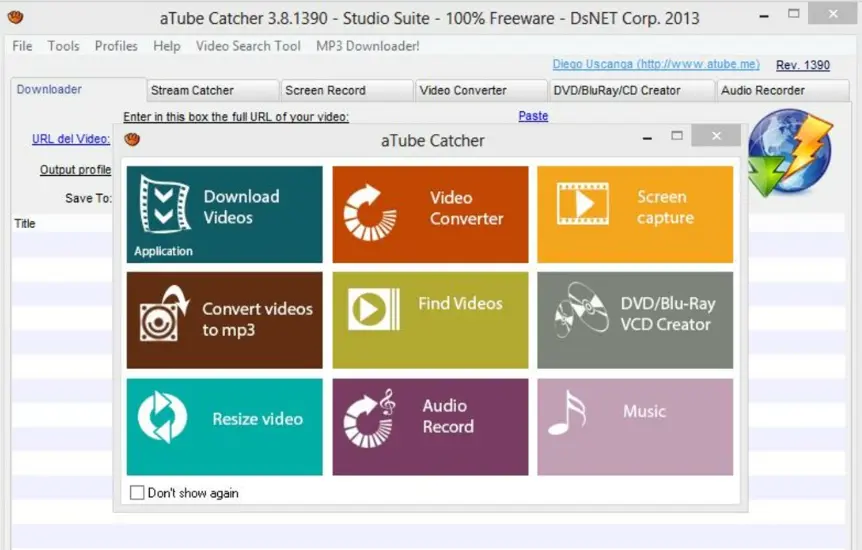
Task: Select Convert videos to mp3 tile
Action: [224, 320]
